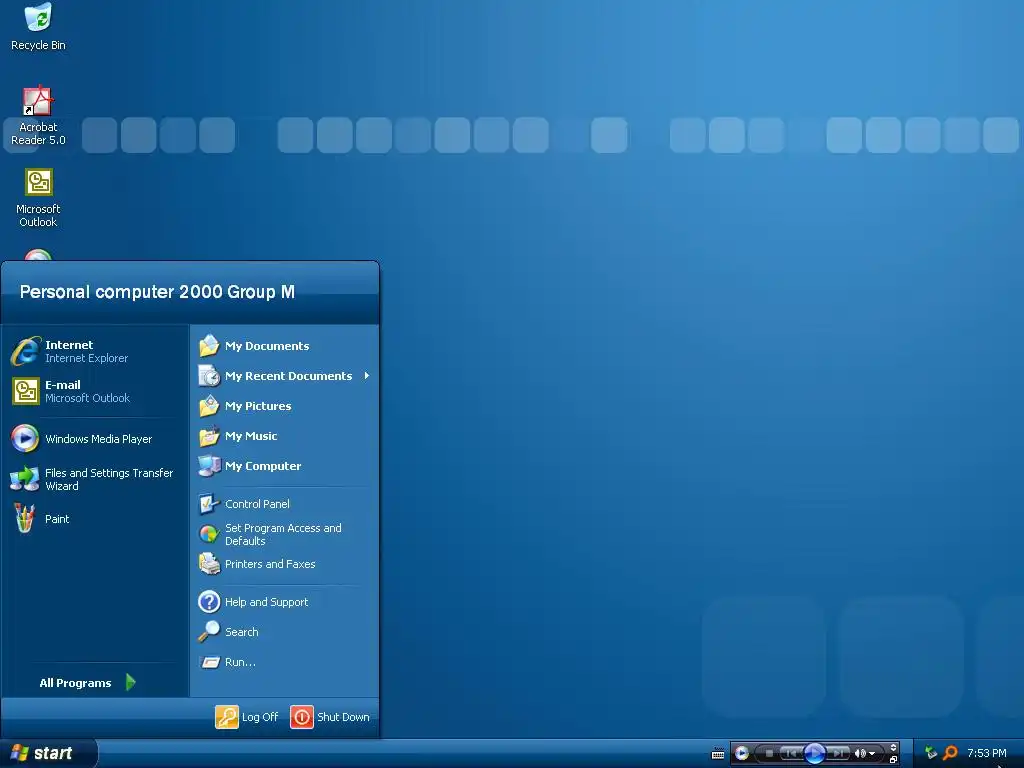
Task: Open the Recycle Bin desktop icon
Action: (38, 27)
